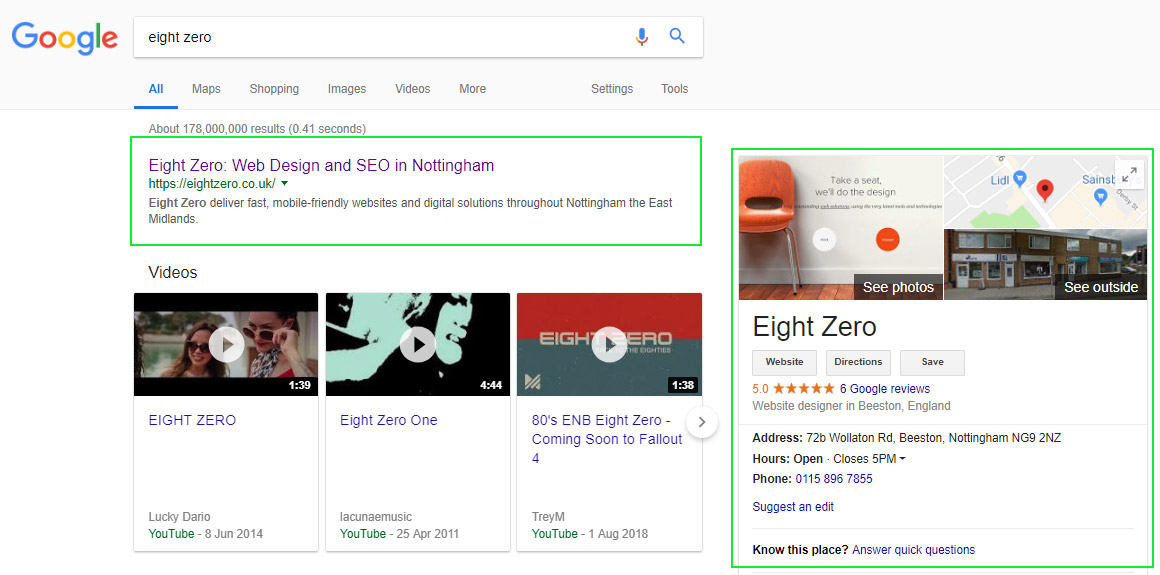Viewport: 1160px width, 575px height.
Task: Click Suggest an edit
Action: [x=793, y=507]
